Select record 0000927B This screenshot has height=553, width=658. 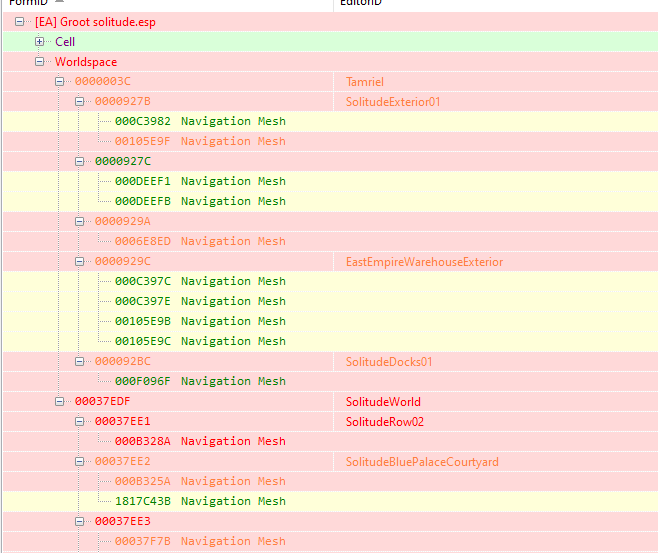(123, 102)
